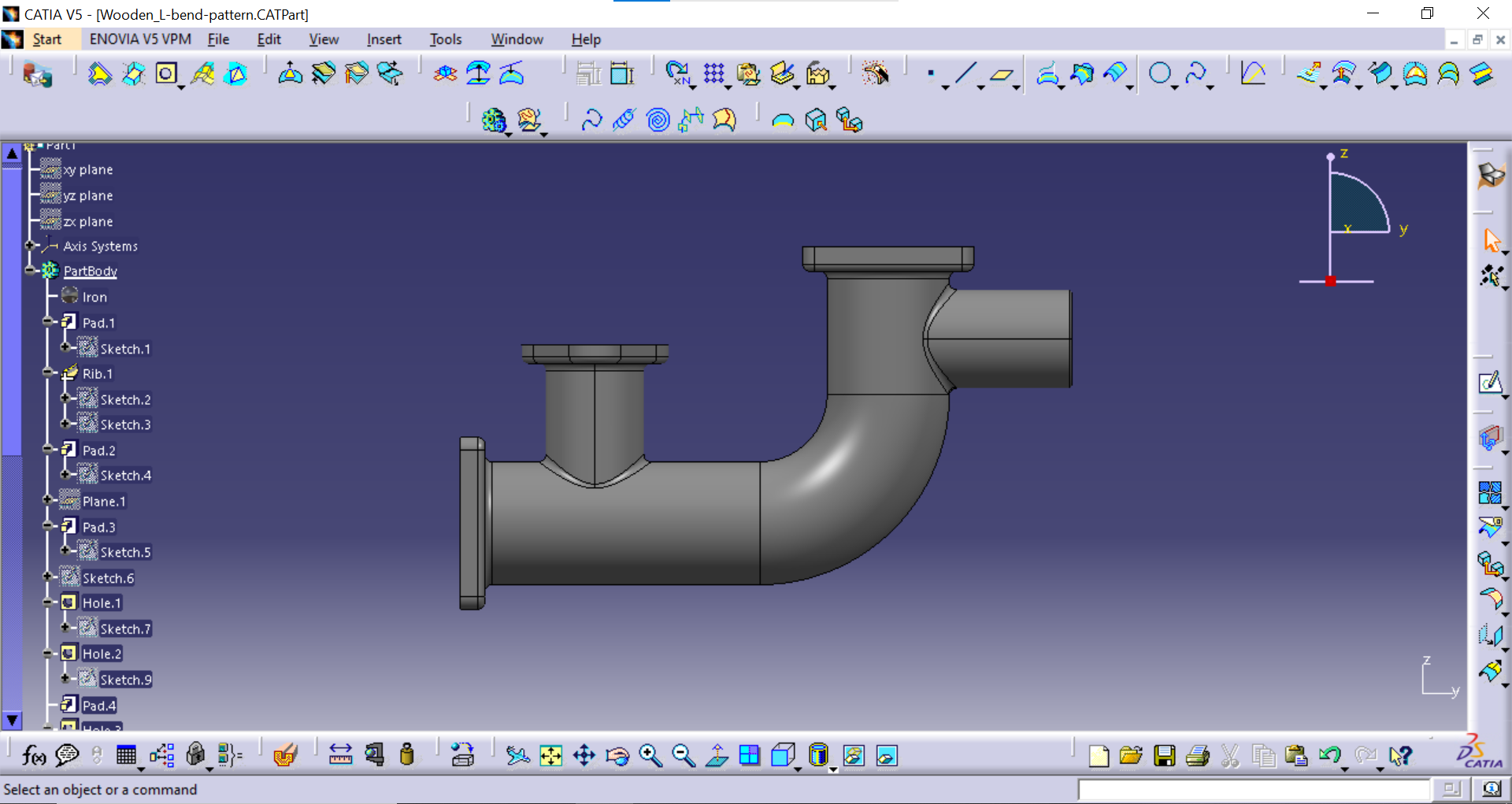The image size is (1512, 804).
Task: Click the Undo arrow icon
Action: tap(1329, 756)
